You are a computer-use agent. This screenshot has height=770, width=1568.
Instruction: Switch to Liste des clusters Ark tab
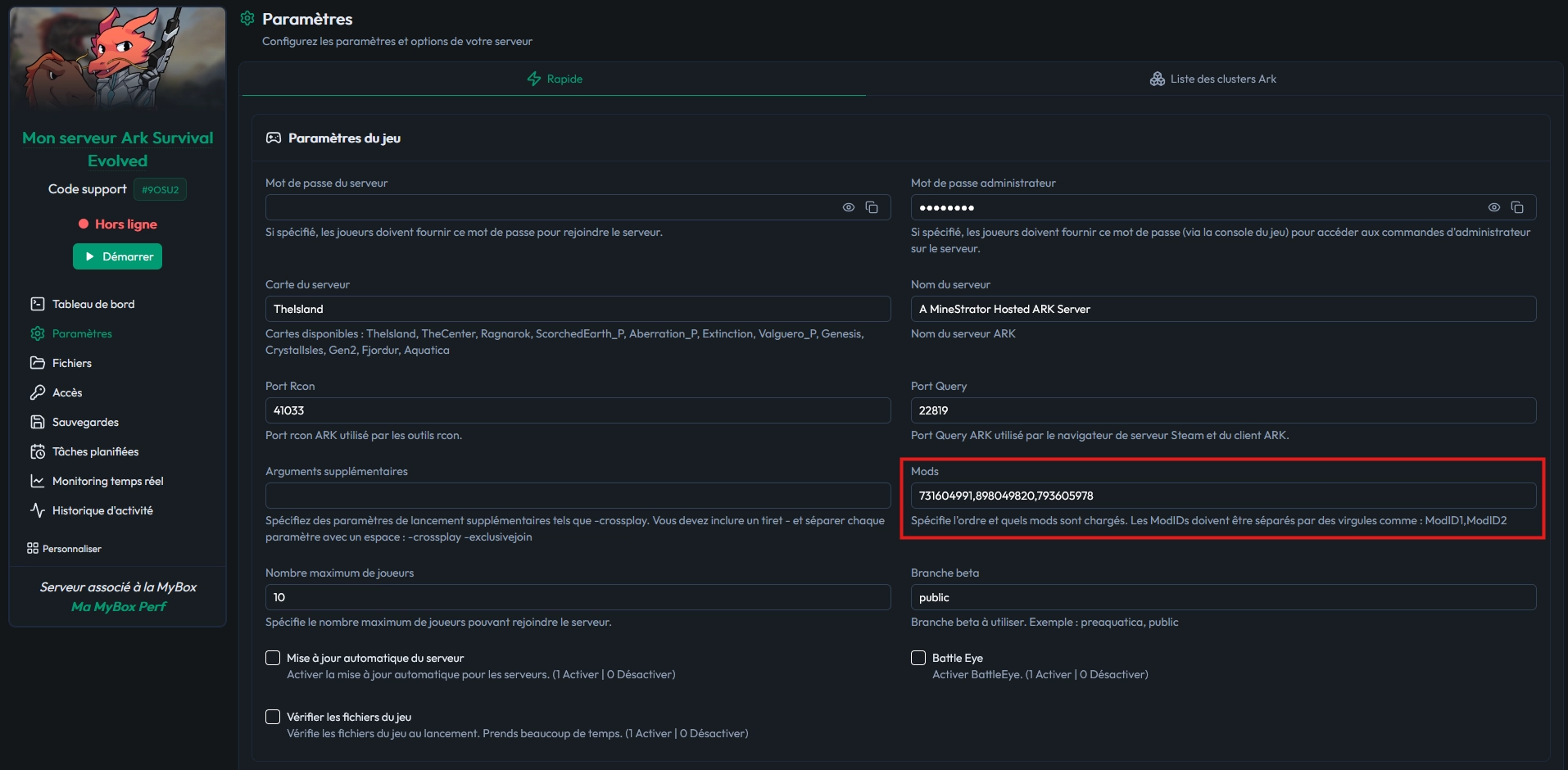pos(1213,79)
